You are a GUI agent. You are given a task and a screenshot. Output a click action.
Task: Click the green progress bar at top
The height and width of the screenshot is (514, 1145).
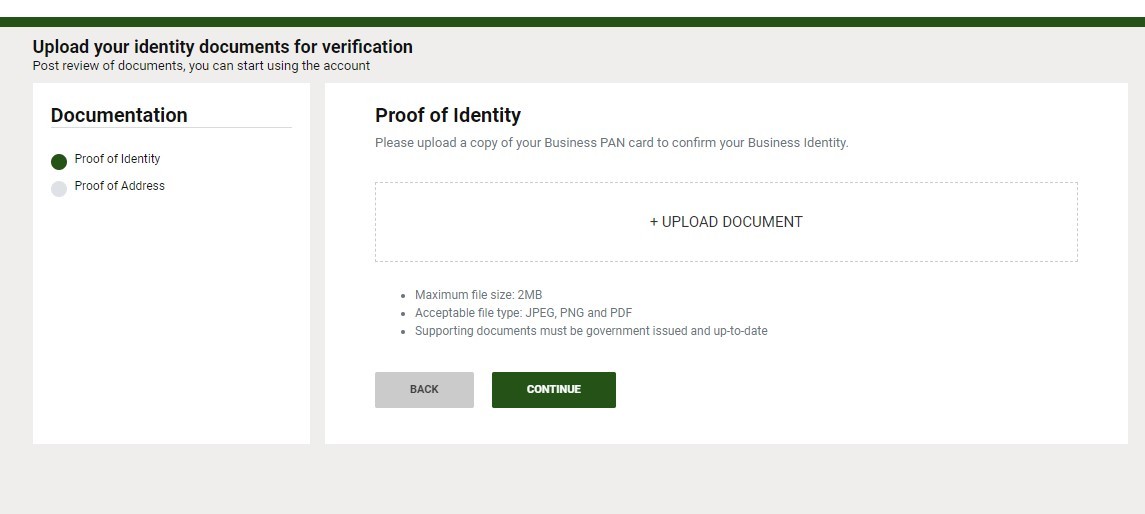[572, 22]
